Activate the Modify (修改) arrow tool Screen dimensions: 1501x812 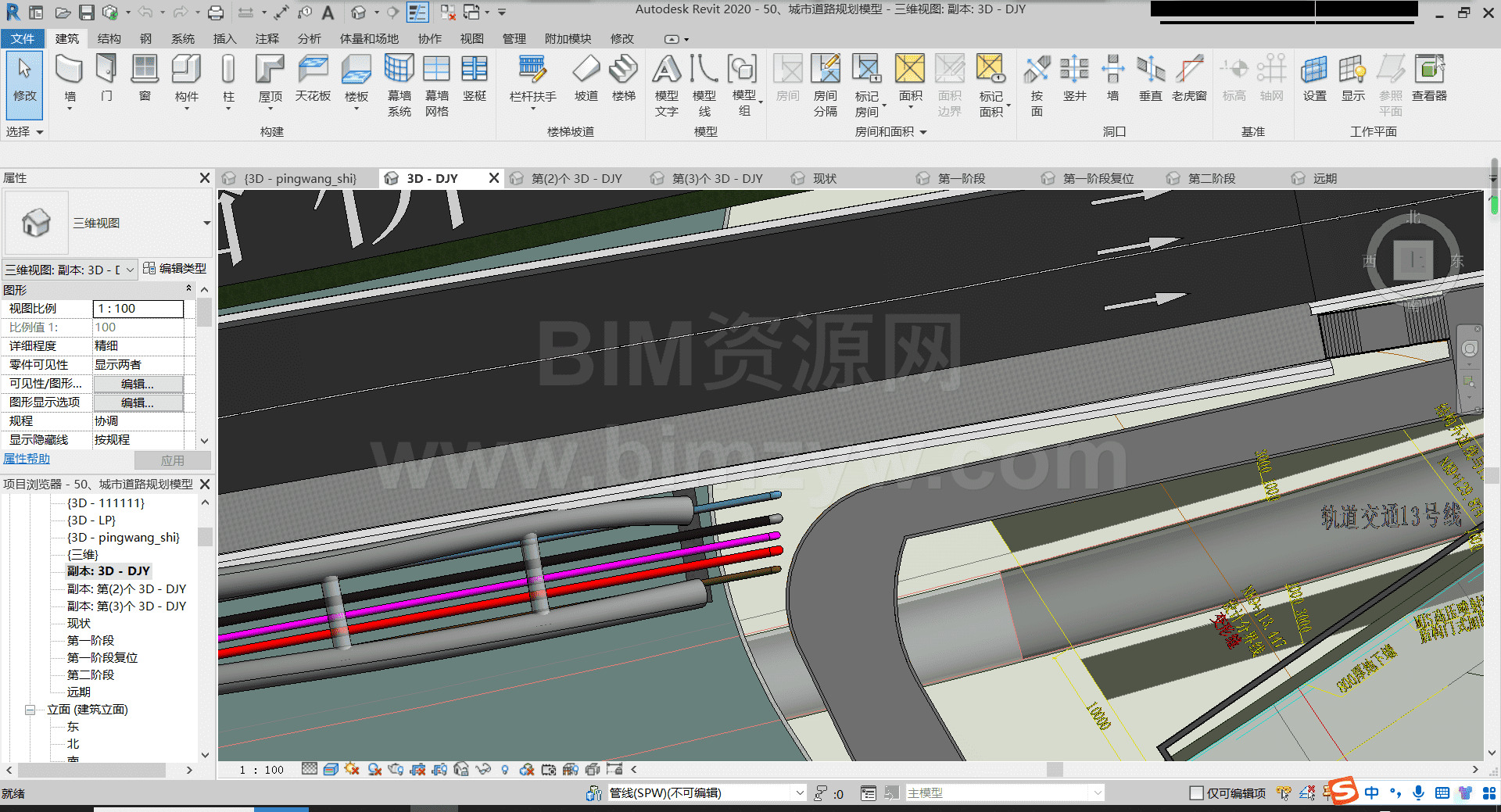pyautogui.click(x=24, y=84)
